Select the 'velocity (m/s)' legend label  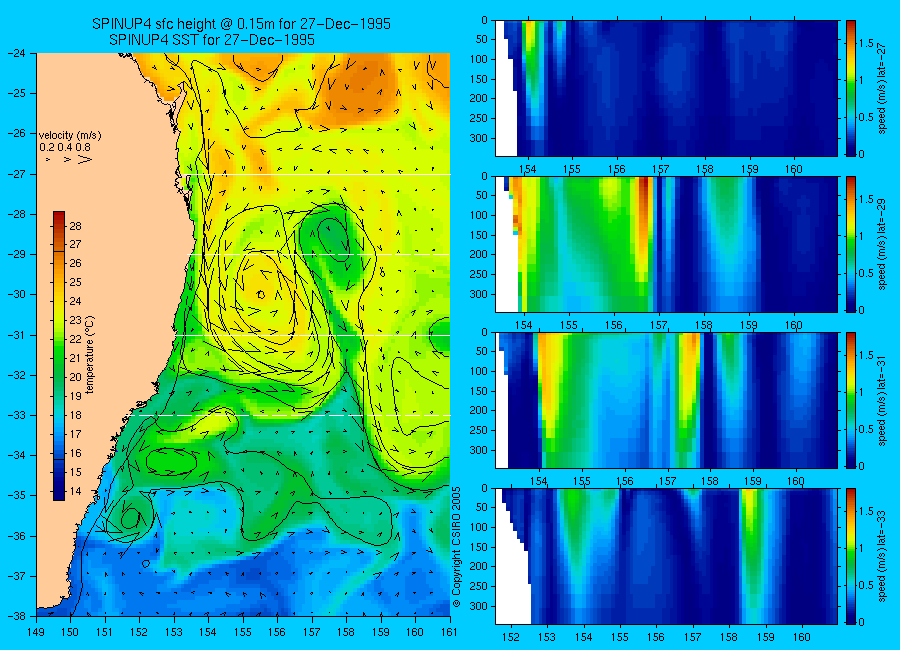[70, 136]
